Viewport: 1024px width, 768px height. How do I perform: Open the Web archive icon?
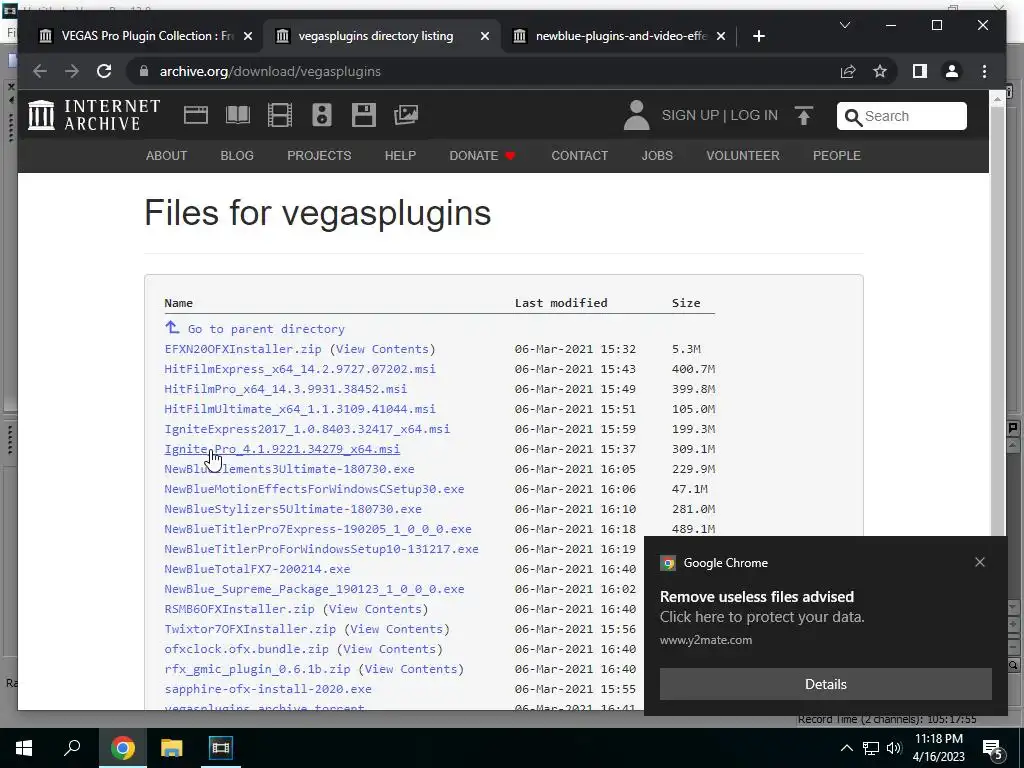click(x=195, y=115)
